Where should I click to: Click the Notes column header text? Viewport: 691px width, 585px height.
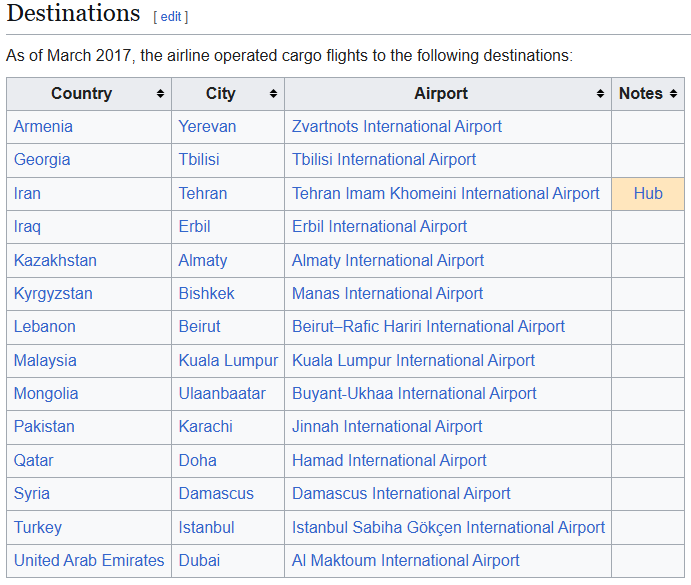(641, 93)
